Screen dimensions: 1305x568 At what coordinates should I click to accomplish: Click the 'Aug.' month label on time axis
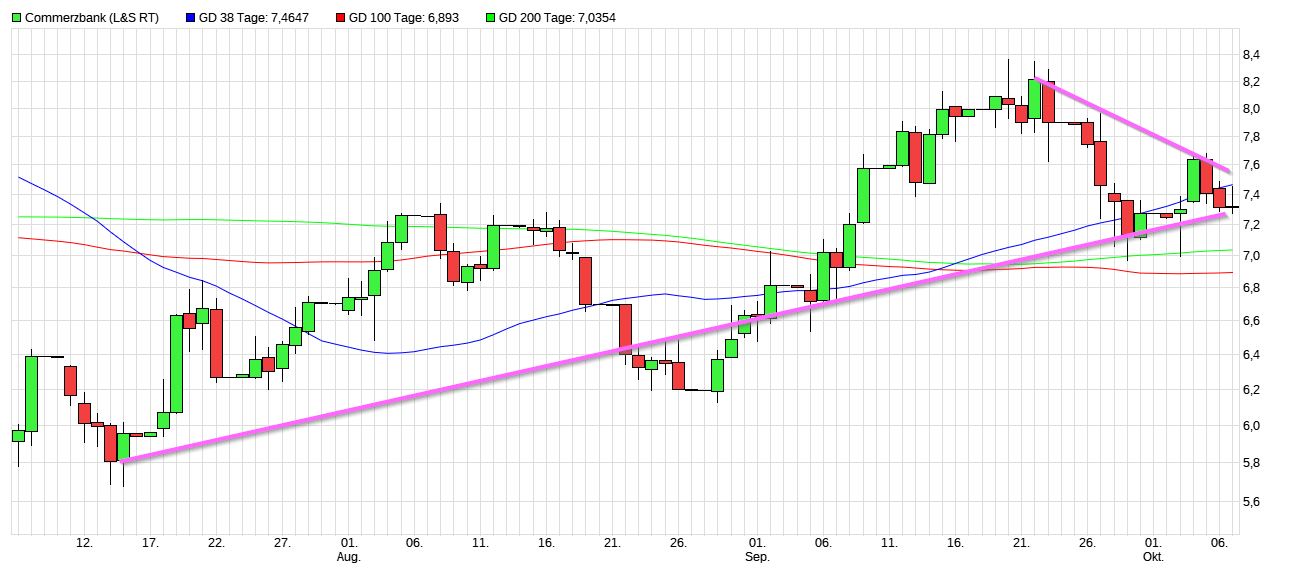(x=349, y=556)
